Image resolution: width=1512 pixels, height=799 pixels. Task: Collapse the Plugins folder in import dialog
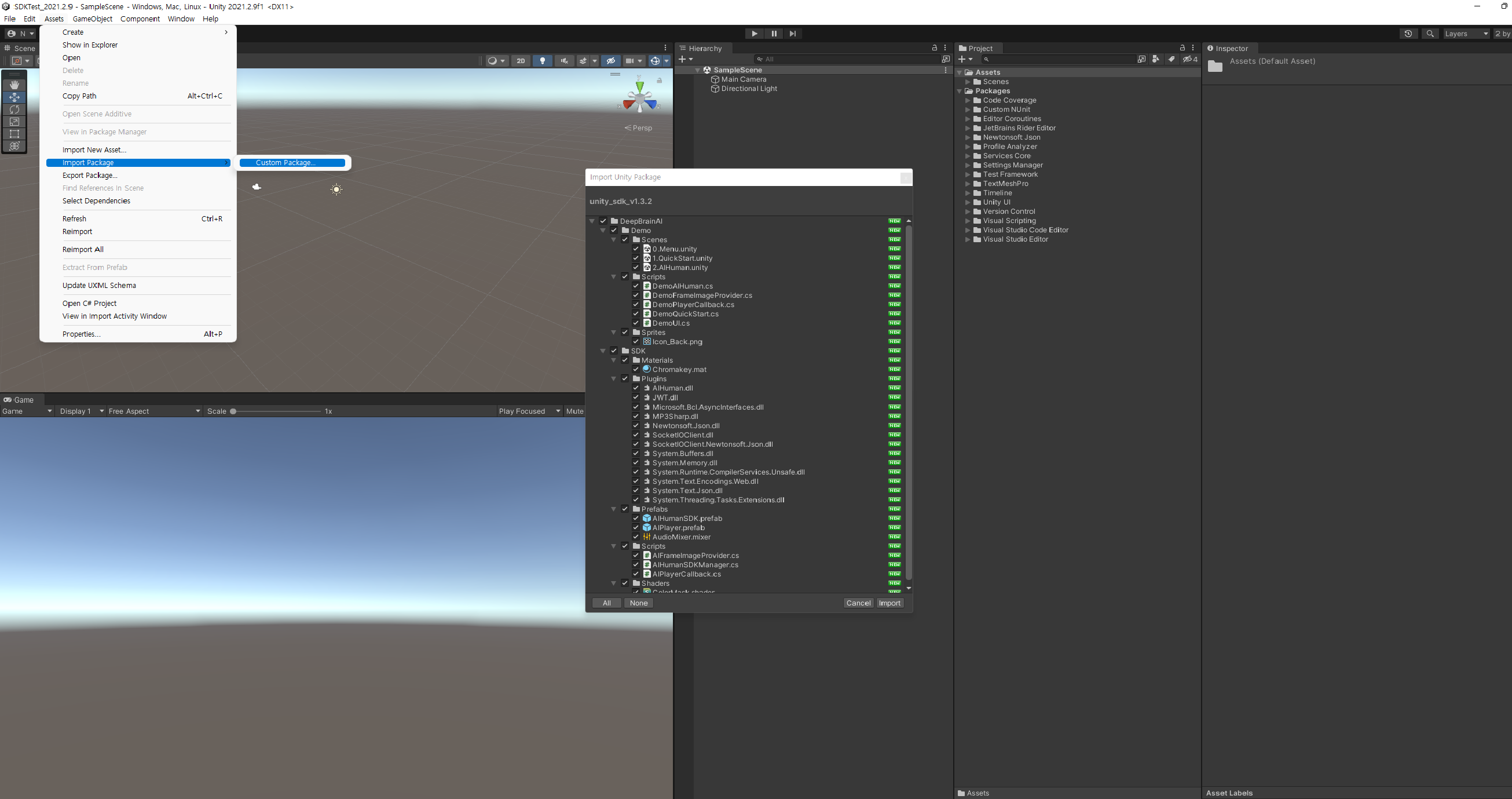coord(614,380)
